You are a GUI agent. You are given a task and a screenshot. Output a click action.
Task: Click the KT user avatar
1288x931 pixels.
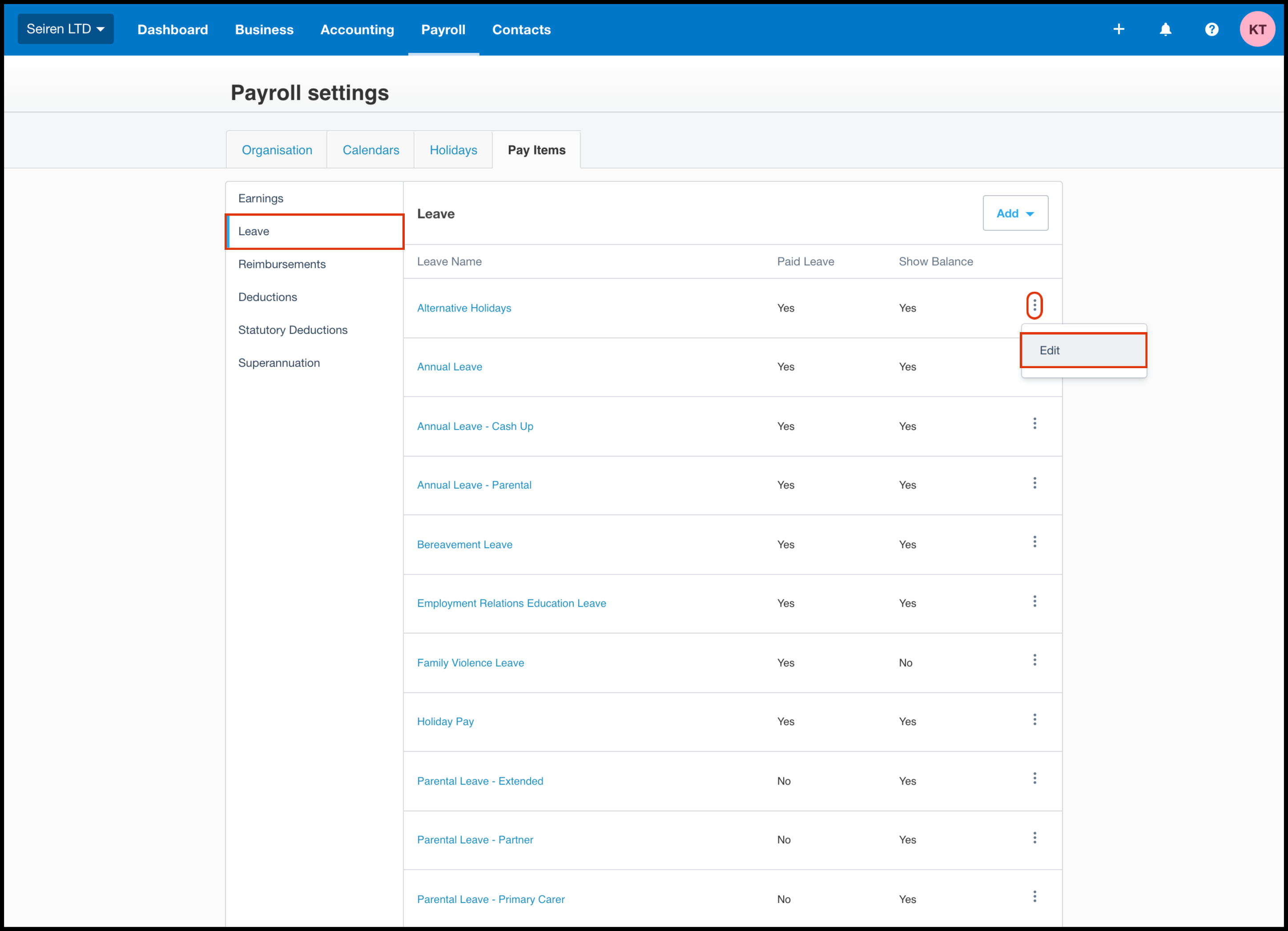pos(1257,29)
